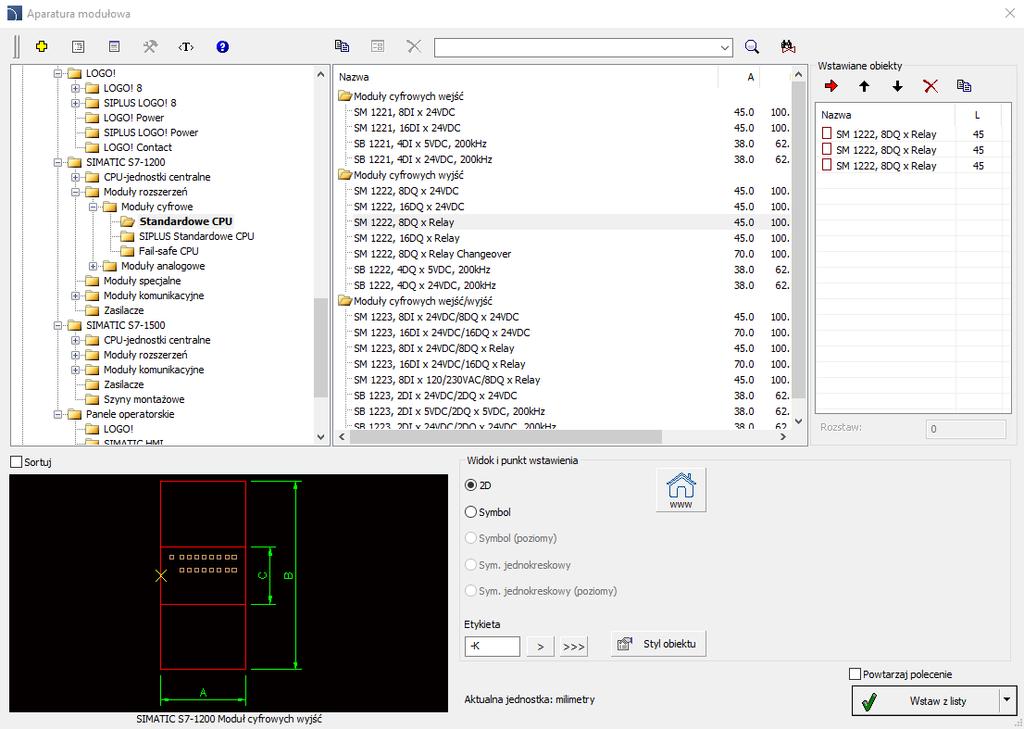This screenshot has width=1024, height=729.
Task: Toggle checkbox of first SM 1222 inserted object
Action: 826,133
